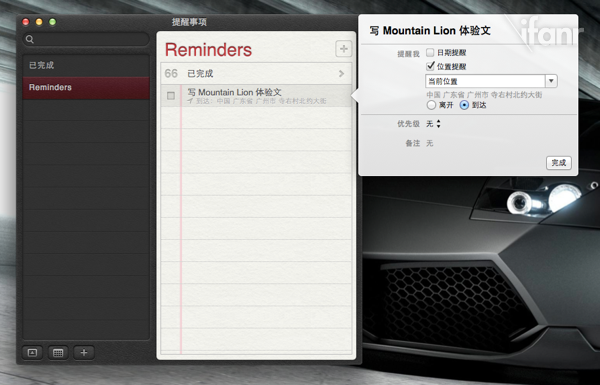Click the Reminders heading title

pyautogui.click(x=208, y=50)
